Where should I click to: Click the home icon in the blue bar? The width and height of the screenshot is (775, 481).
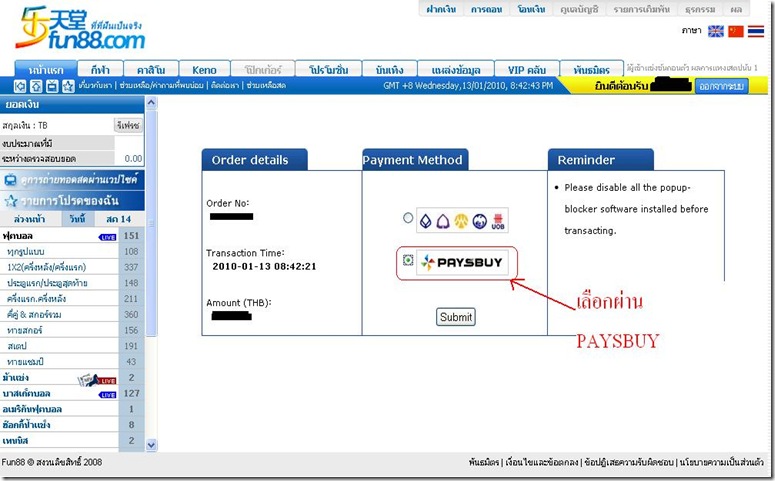click(36, 86)
